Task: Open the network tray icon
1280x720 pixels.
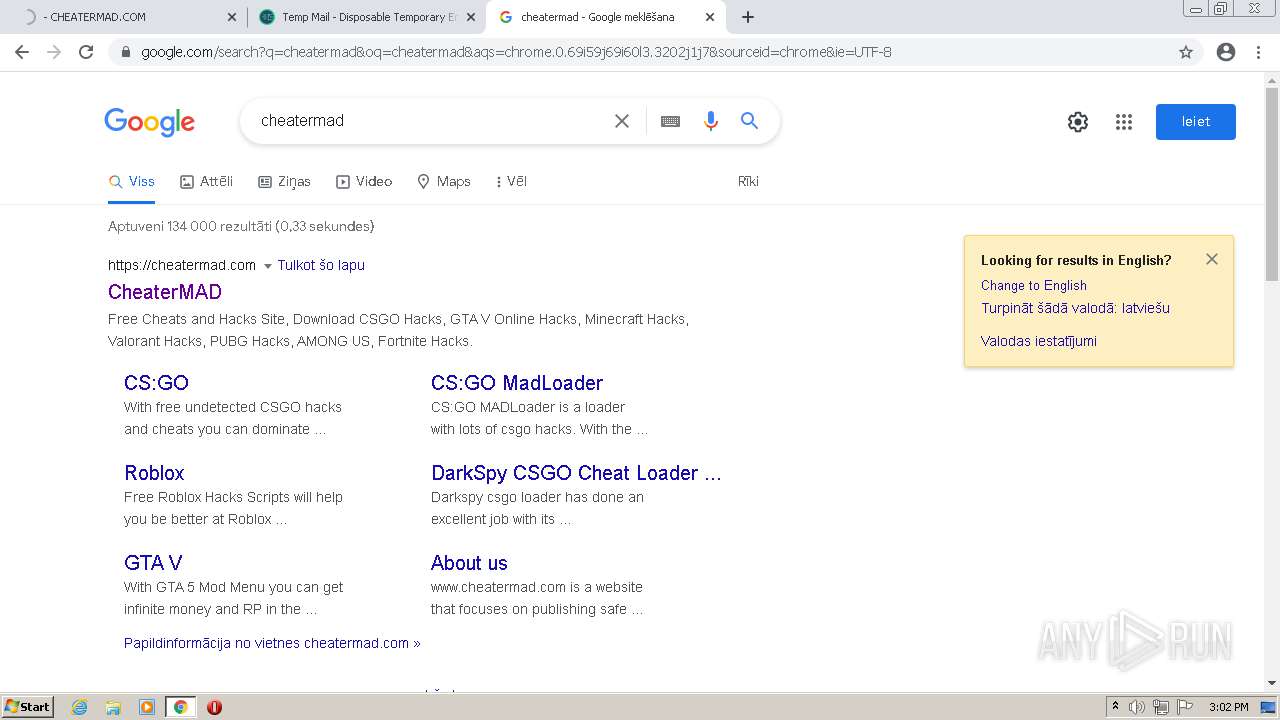Action: tap(1161, 707)
